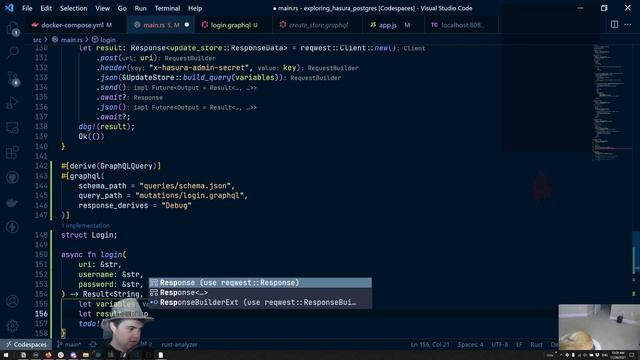Open the Go menu
This screenshot has width=640, height=360.
coord(122,8)
